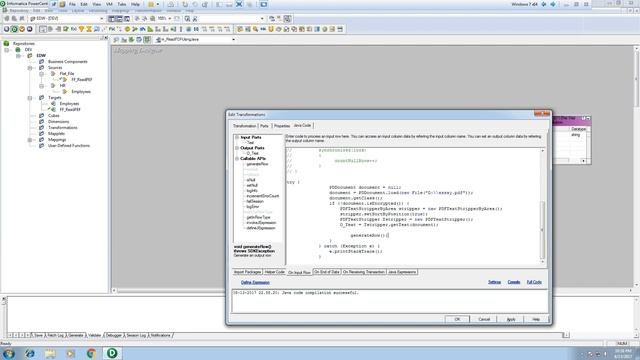Screen dimensions: 640x360
Task: Open the File Explorer taskbar icon
Action: pos(50,353)
